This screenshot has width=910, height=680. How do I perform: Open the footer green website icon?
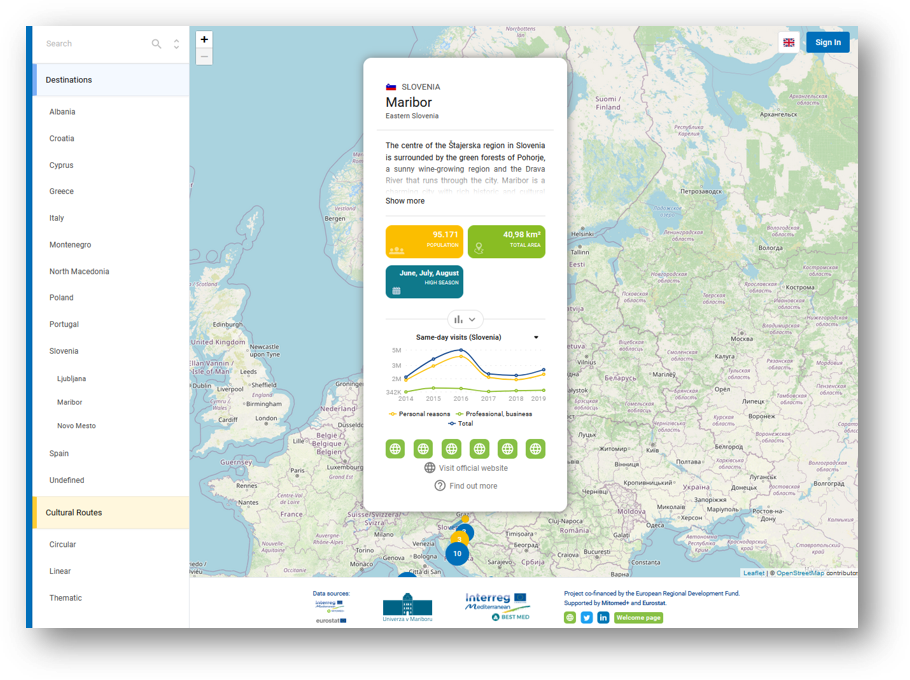570,617
